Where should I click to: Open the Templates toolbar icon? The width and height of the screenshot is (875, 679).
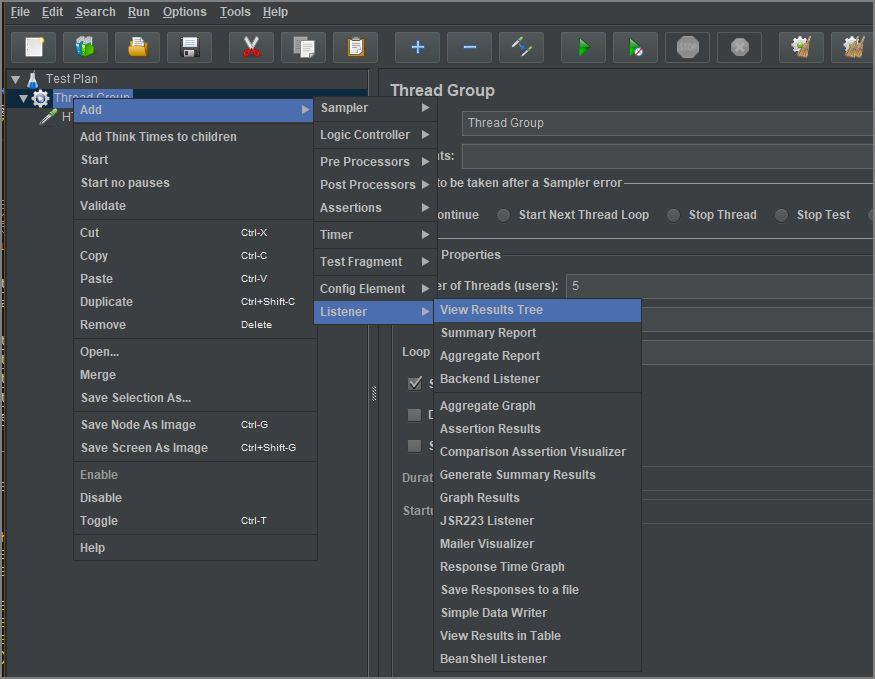pos(85,47)
